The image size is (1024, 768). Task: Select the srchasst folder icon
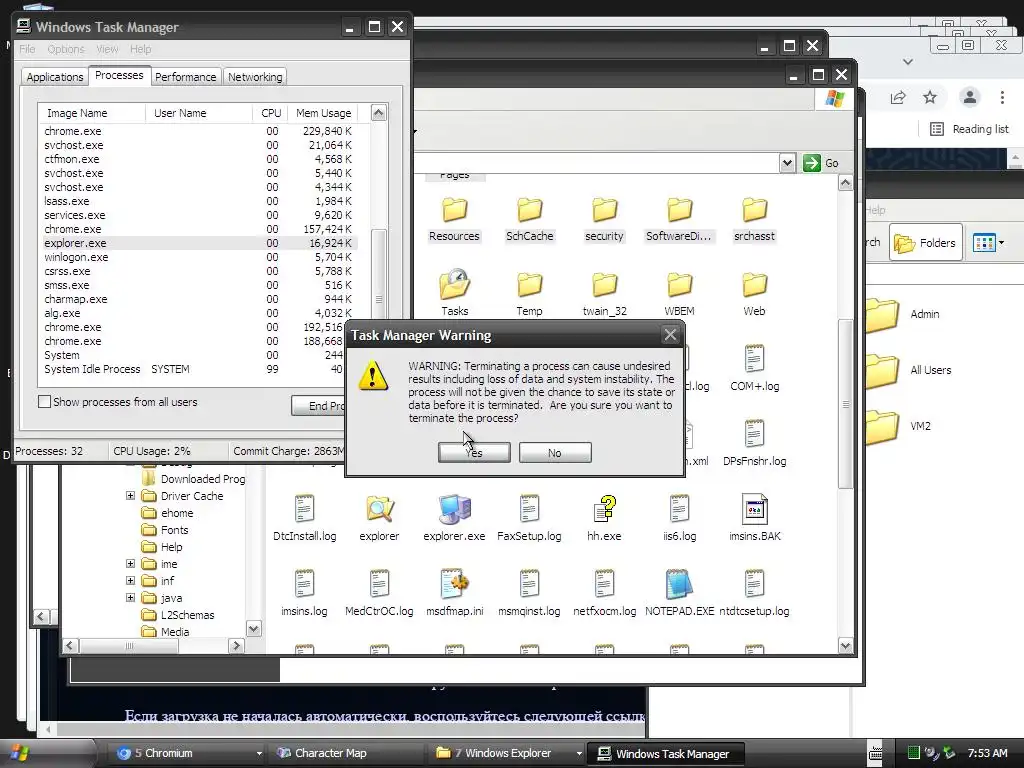click(x=754, y=210)
